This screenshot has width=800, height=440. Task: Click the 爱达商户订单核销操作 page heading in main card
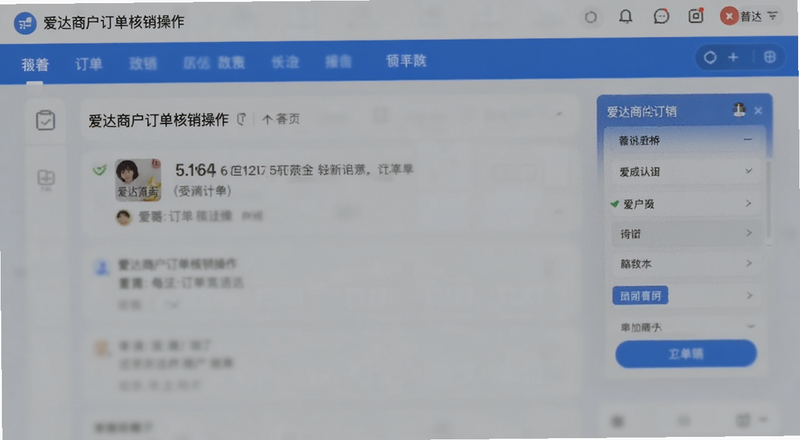(158, 120)
